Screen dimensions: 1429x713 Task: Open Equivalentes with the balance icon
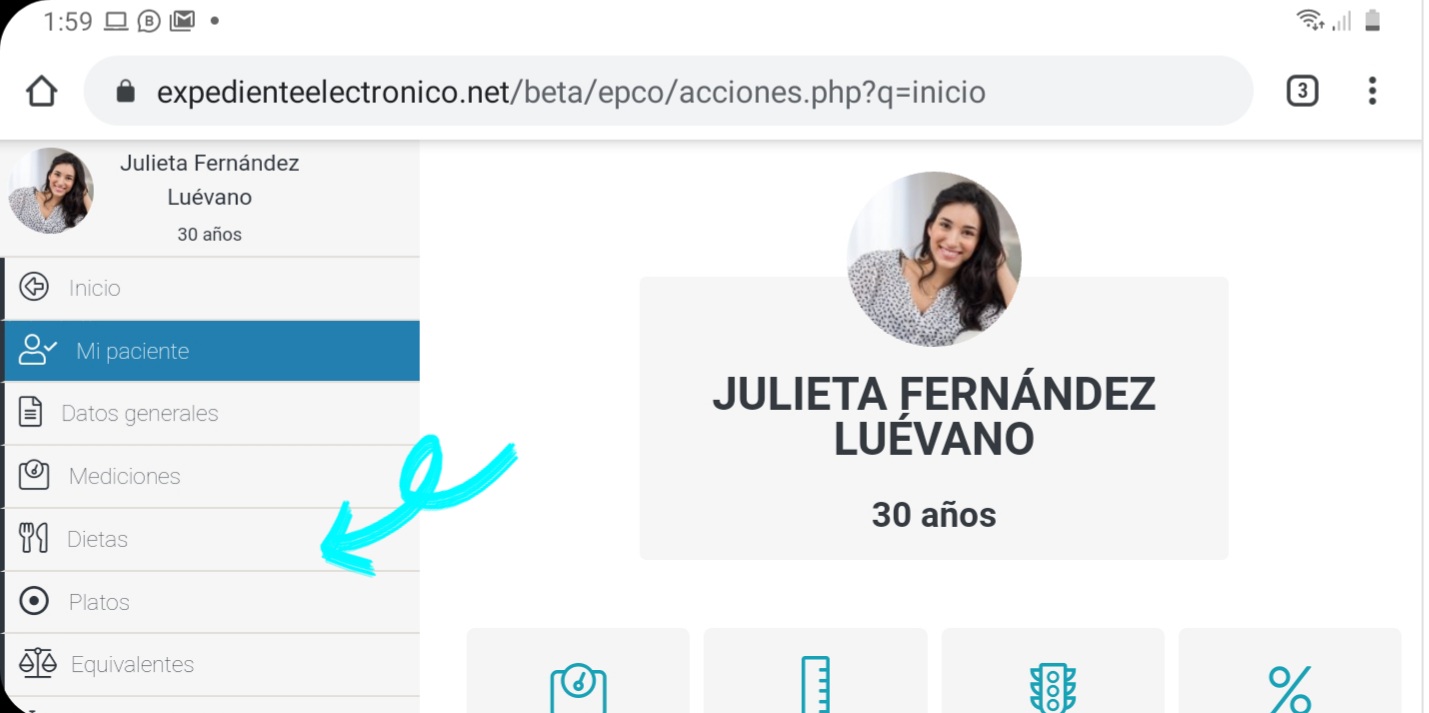click(211, 665)
